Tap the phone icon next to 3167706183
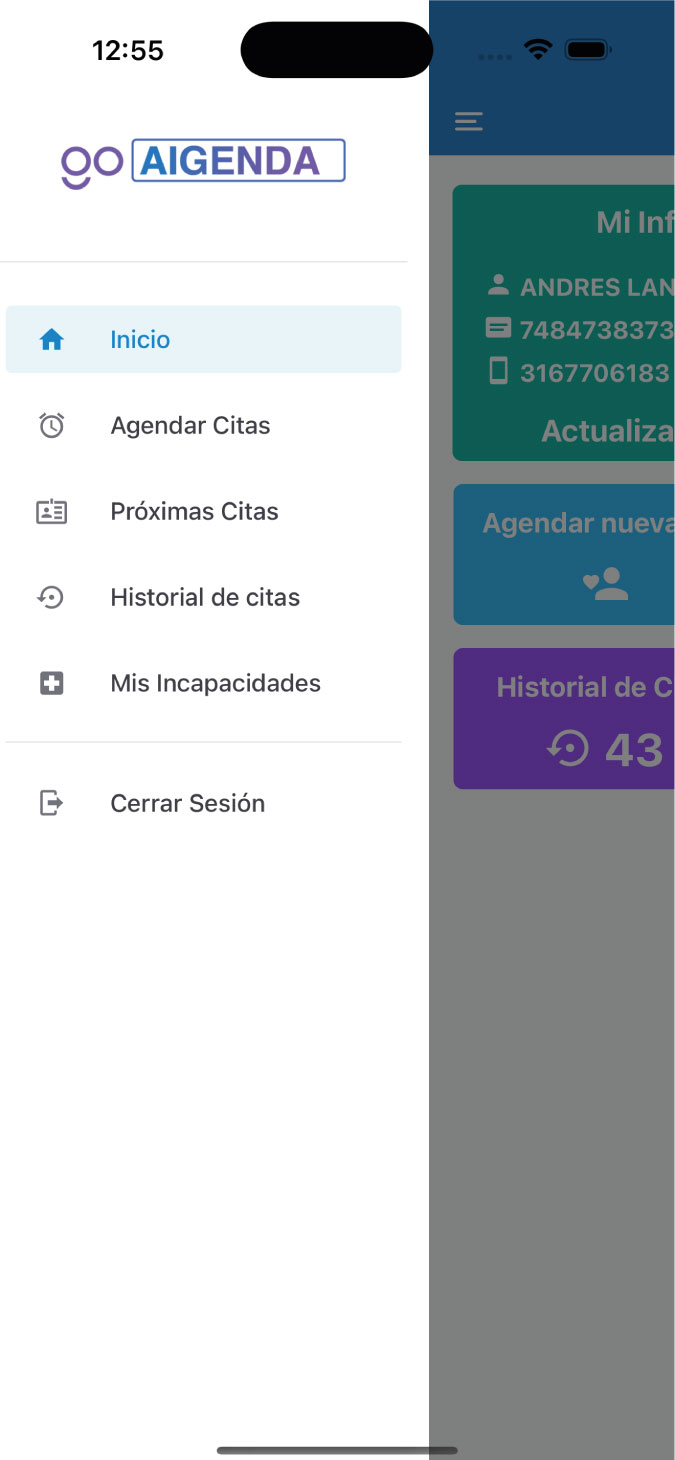 [x=498, y=372]
